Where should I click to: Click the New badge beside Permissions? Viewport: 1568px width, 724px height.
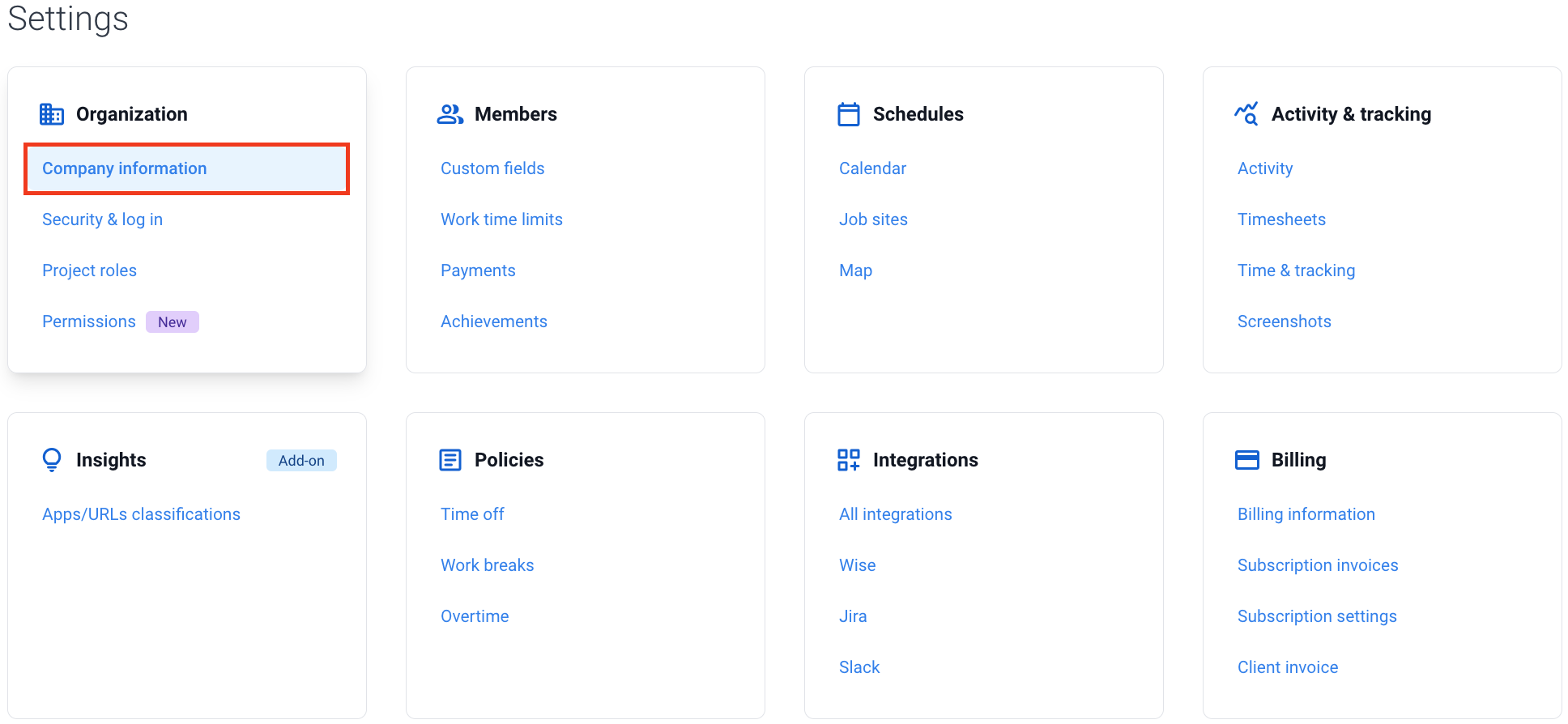coord(173,322)
